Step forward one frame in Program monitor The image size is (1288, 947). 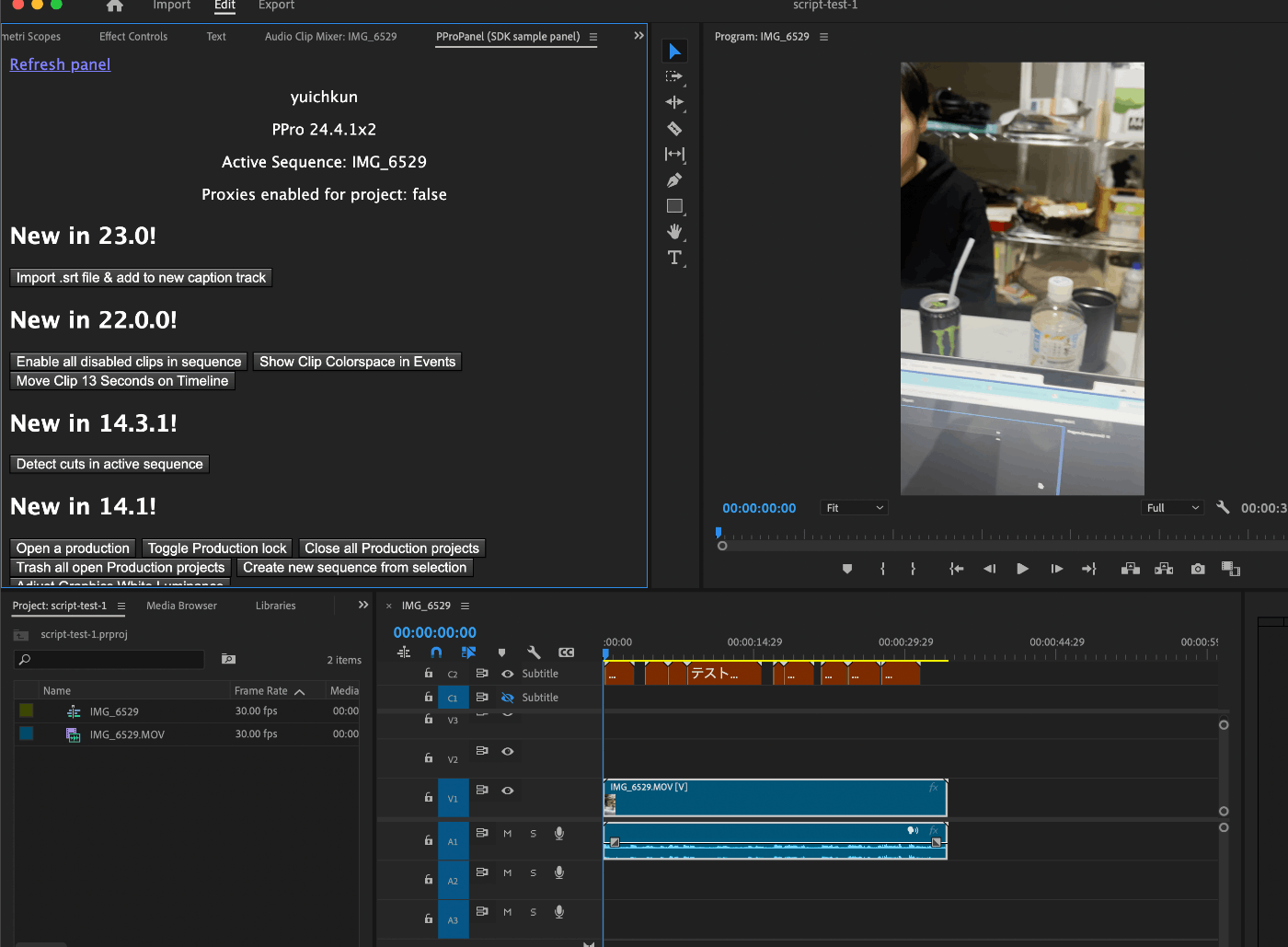1056,569
